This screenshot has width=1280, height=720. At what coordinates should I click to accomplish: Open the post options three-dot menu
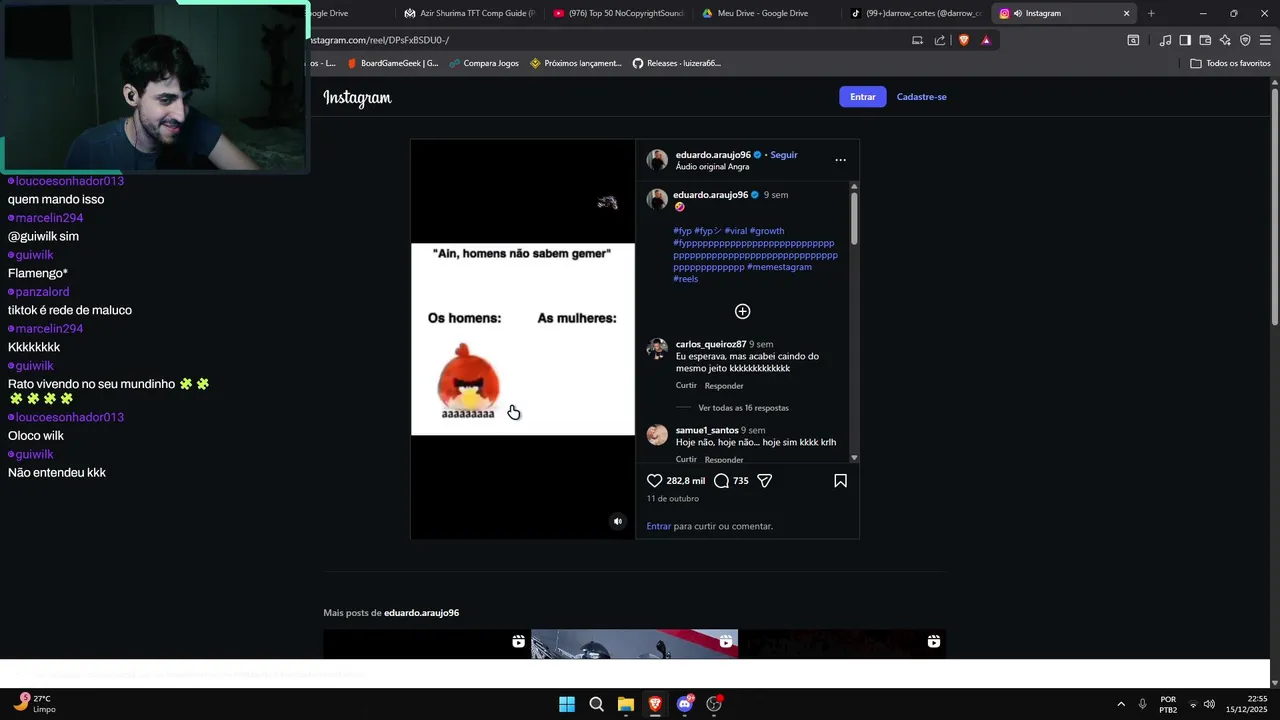[x=840, y=160]
